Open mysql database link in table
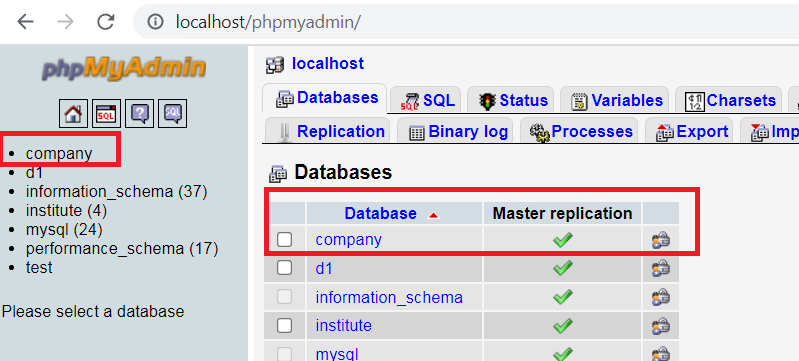This screenshot has height=361, width=799. [337, 353]
